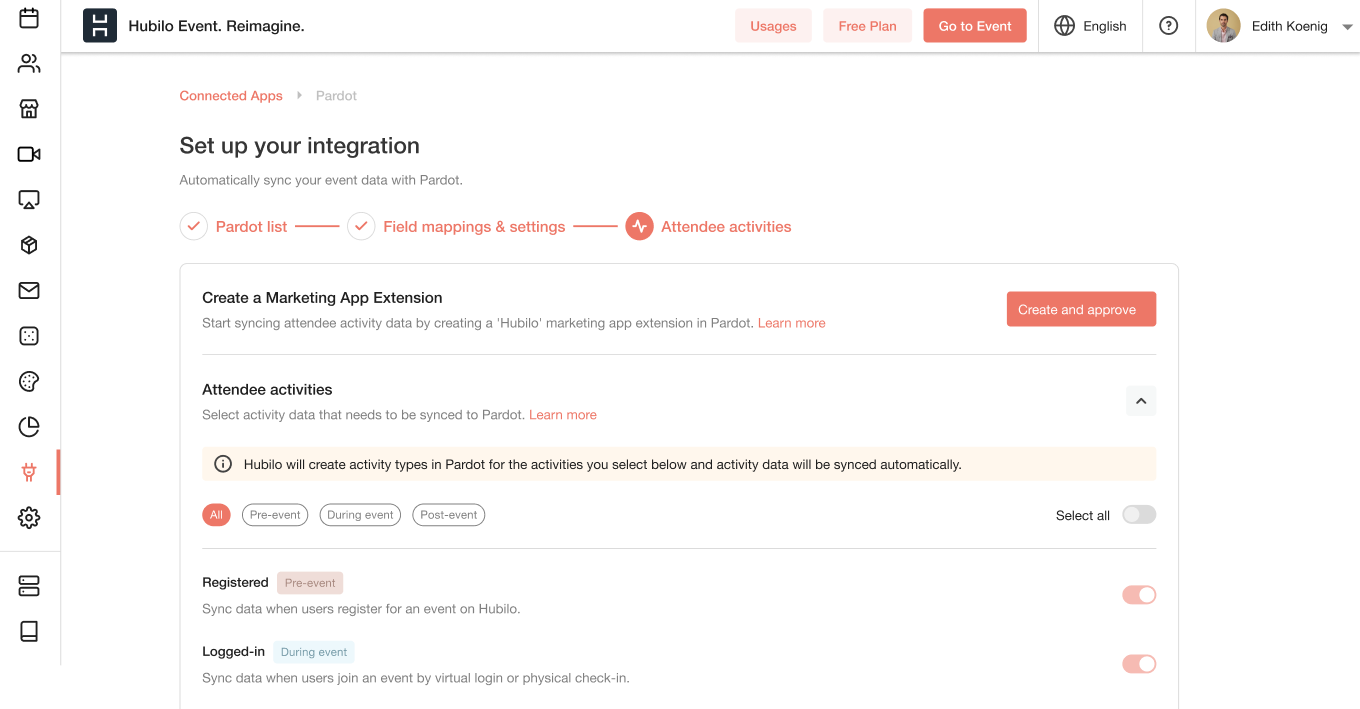Click the Pardot list step checkmark icon
Image resolution: width=1360 pixels, height=709 pixels.
pyautogui.click(x=194, y=227)
